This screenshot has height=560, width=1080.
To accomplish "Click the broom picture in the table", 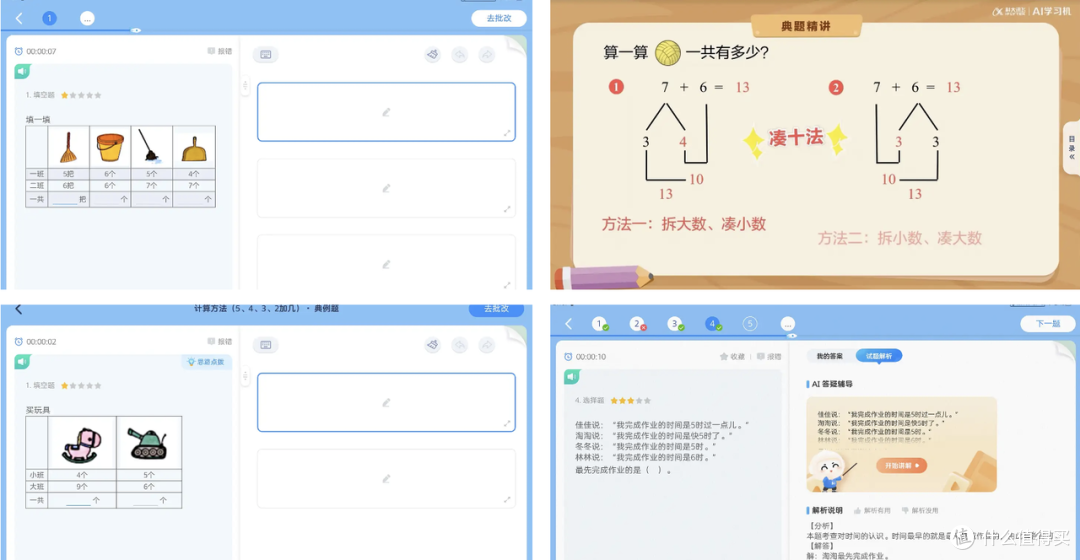I will [68, 147].
